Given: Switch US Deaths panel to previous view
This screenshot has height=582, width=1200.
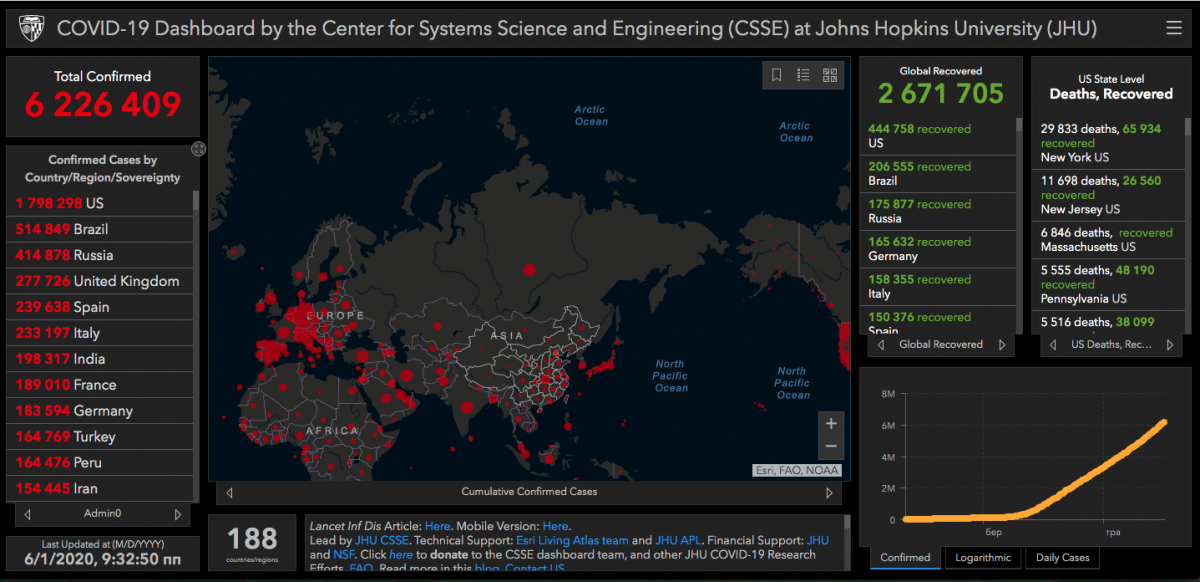Looking at the screenshot, I should coord(1051,345).
